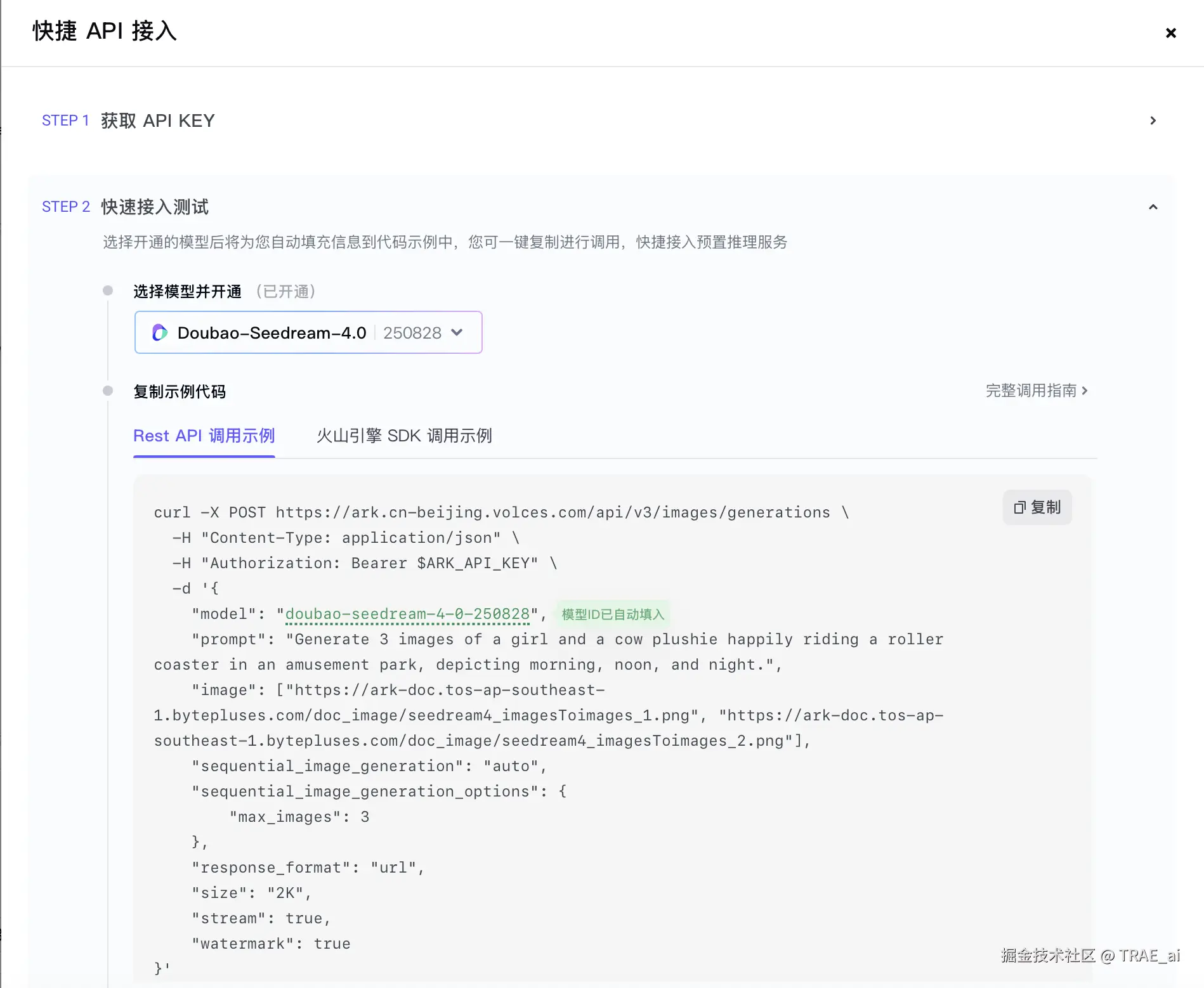Click the STEP 1 label text
Viewport: 1204px width, 988px height.
pyautogui.click(x=65, y=120)
